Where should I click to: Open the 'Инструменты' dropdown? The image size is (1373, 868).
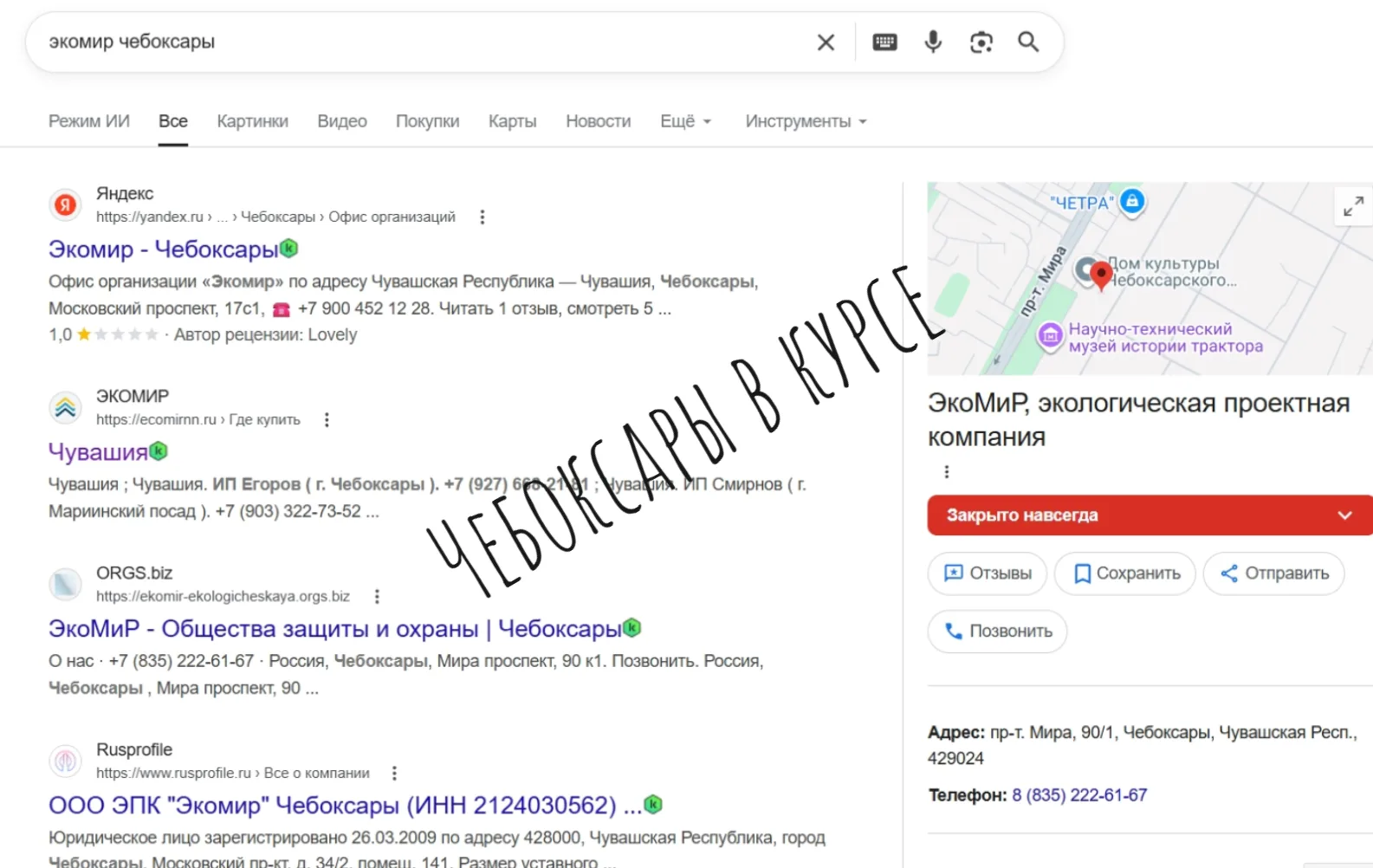[806, 122]
